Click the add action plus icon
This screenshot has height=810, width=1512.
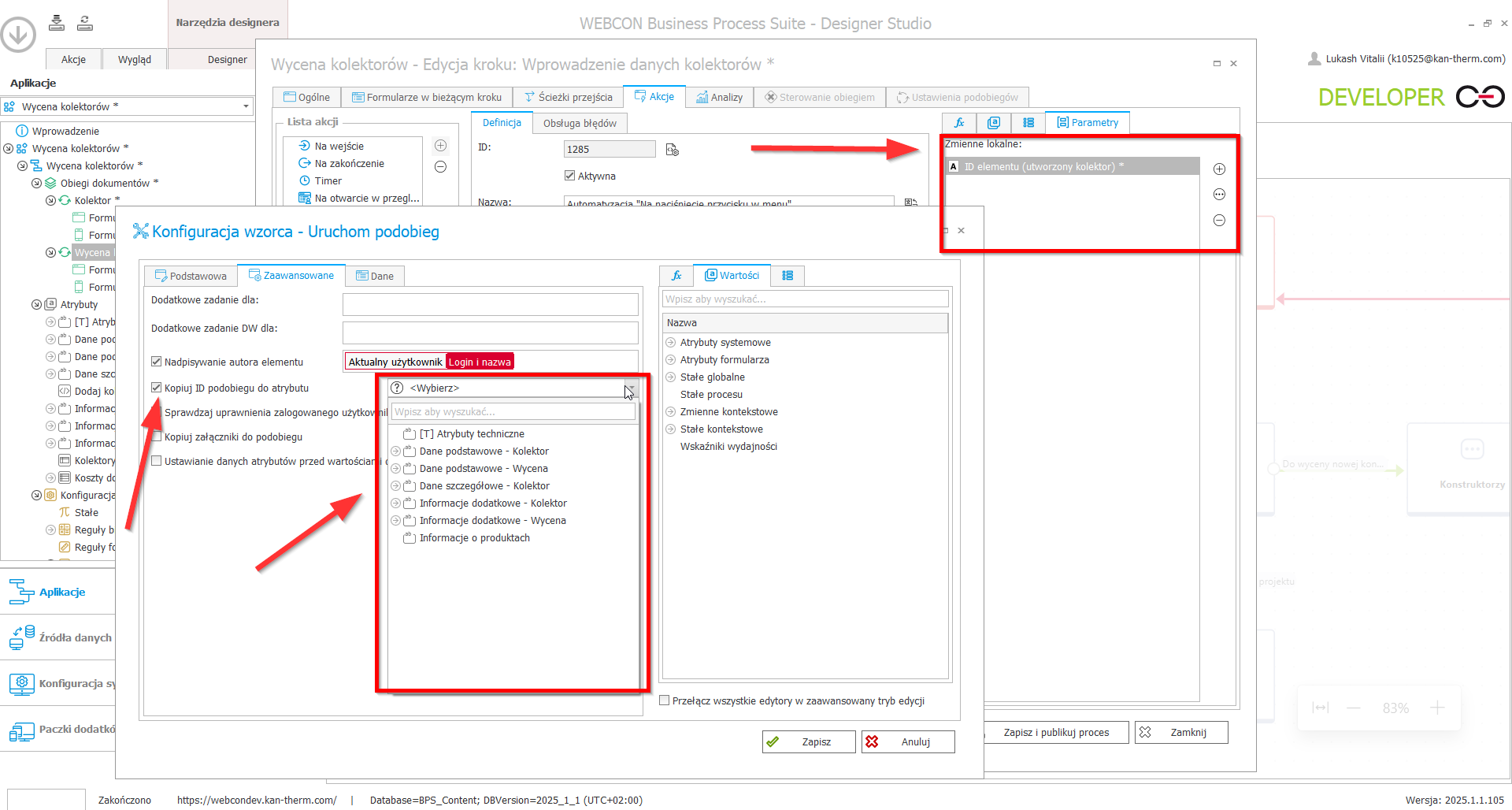point(441,146)
